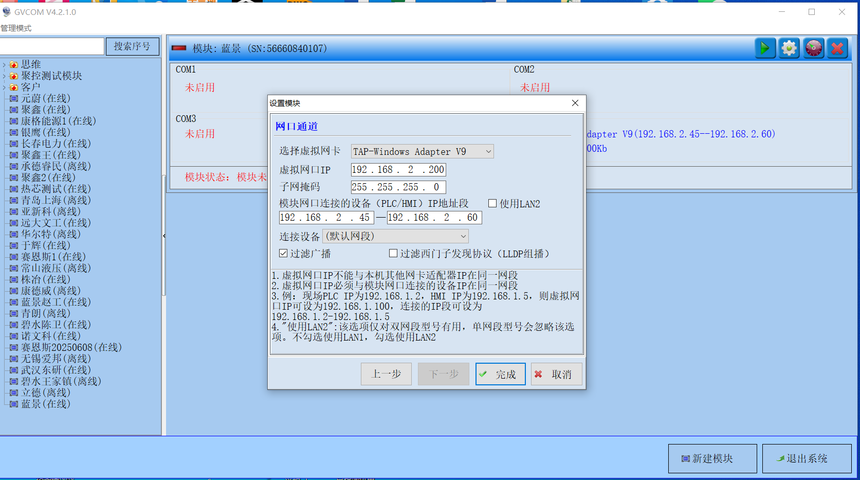
Task: Click the module icon beside 于辉(在线)
Action: [14, 245]
